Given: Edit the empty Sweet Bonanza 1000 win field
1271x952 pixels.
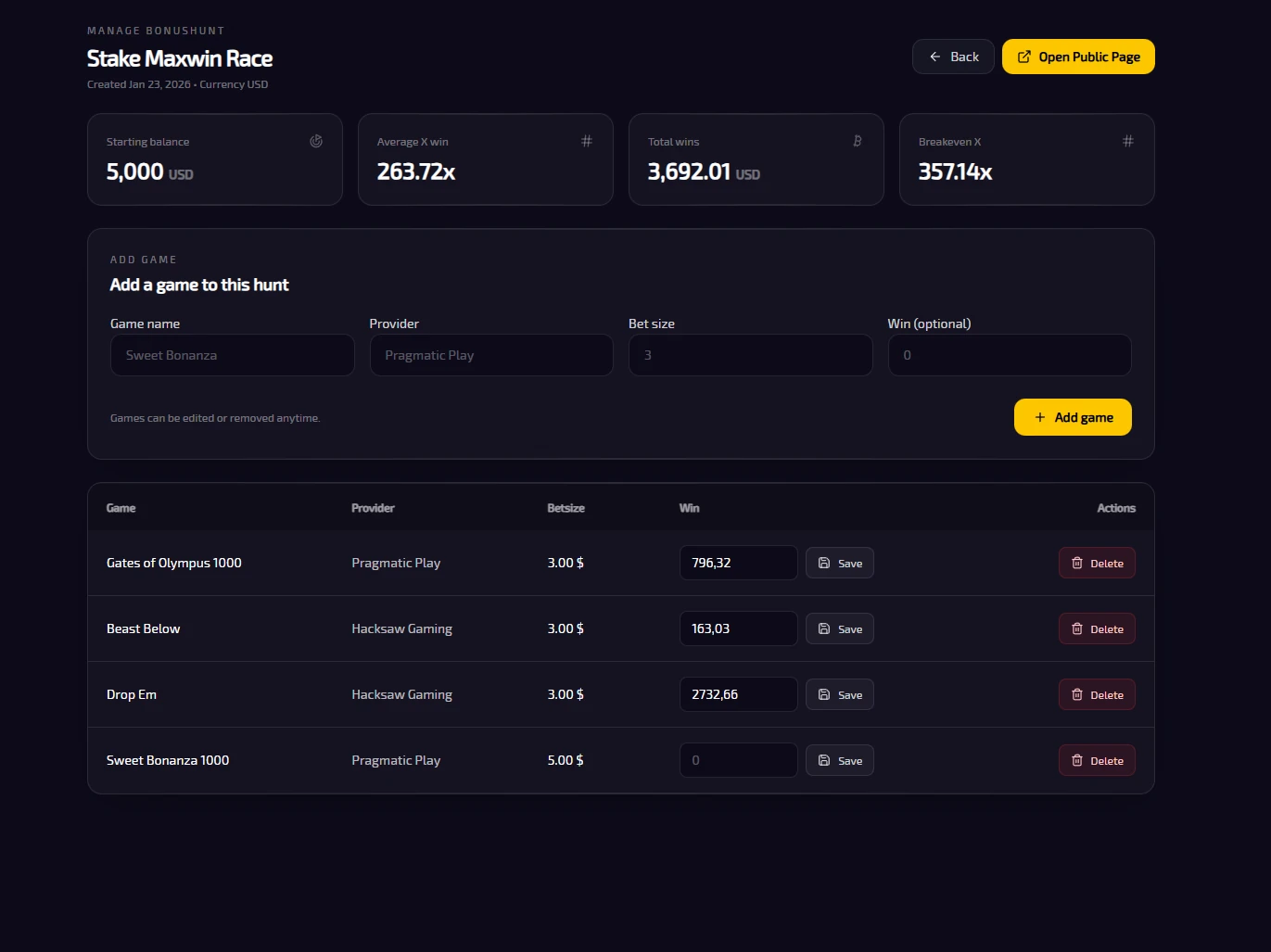Looking at the screenshot, I should pos(738,760).
